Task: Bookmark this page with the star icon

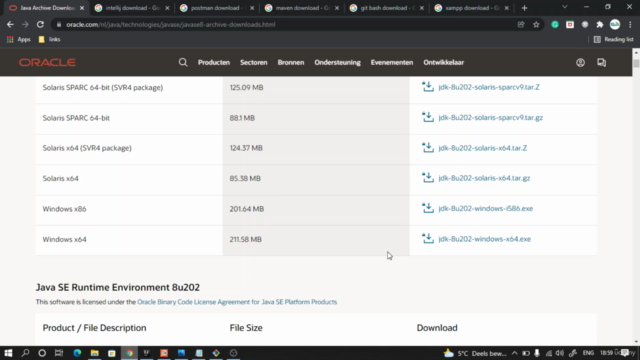Action: click(x=536, y=24)
